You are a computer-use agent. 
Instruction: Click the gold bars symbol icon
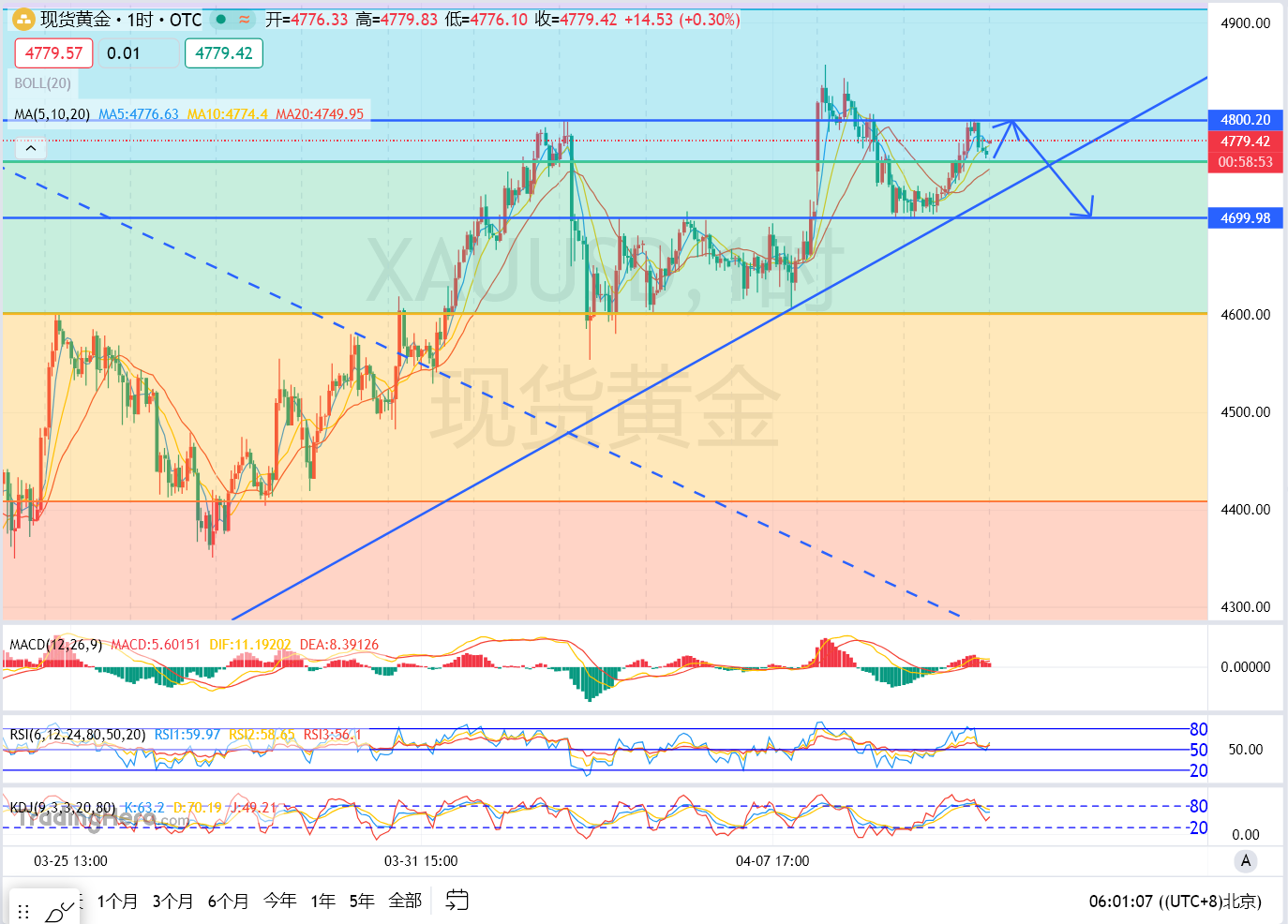[x=23, y=20]
